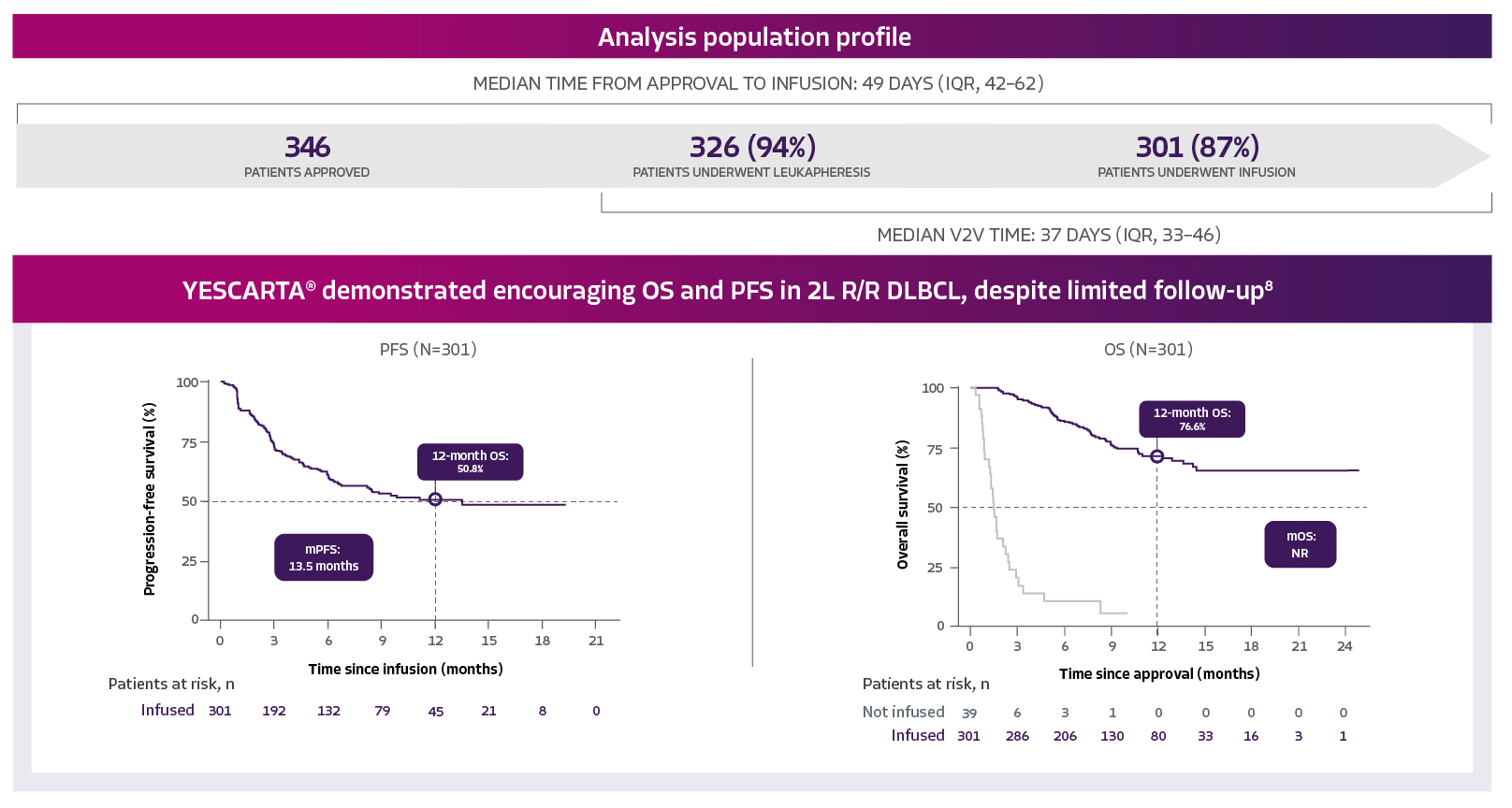1512x808 pixels.
Task: Select the "Progression-free survival (%)" axis label
Action: (x=149, y=499)
